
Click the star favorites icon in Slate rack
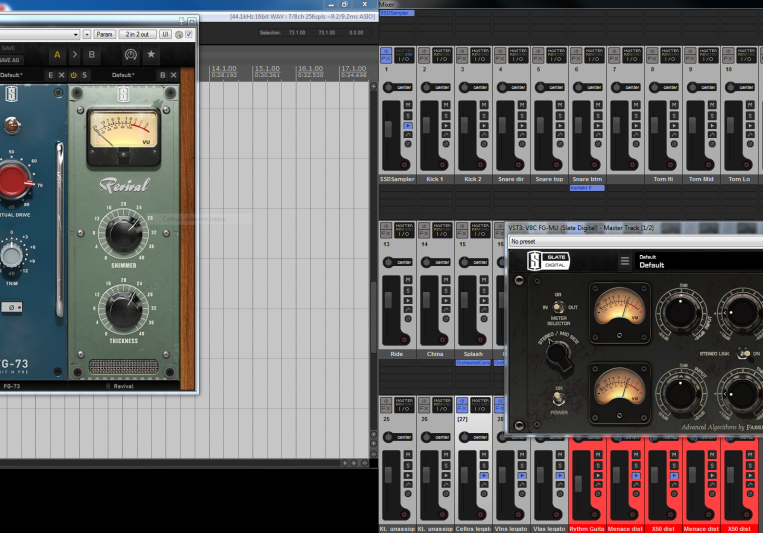[151, 54]
